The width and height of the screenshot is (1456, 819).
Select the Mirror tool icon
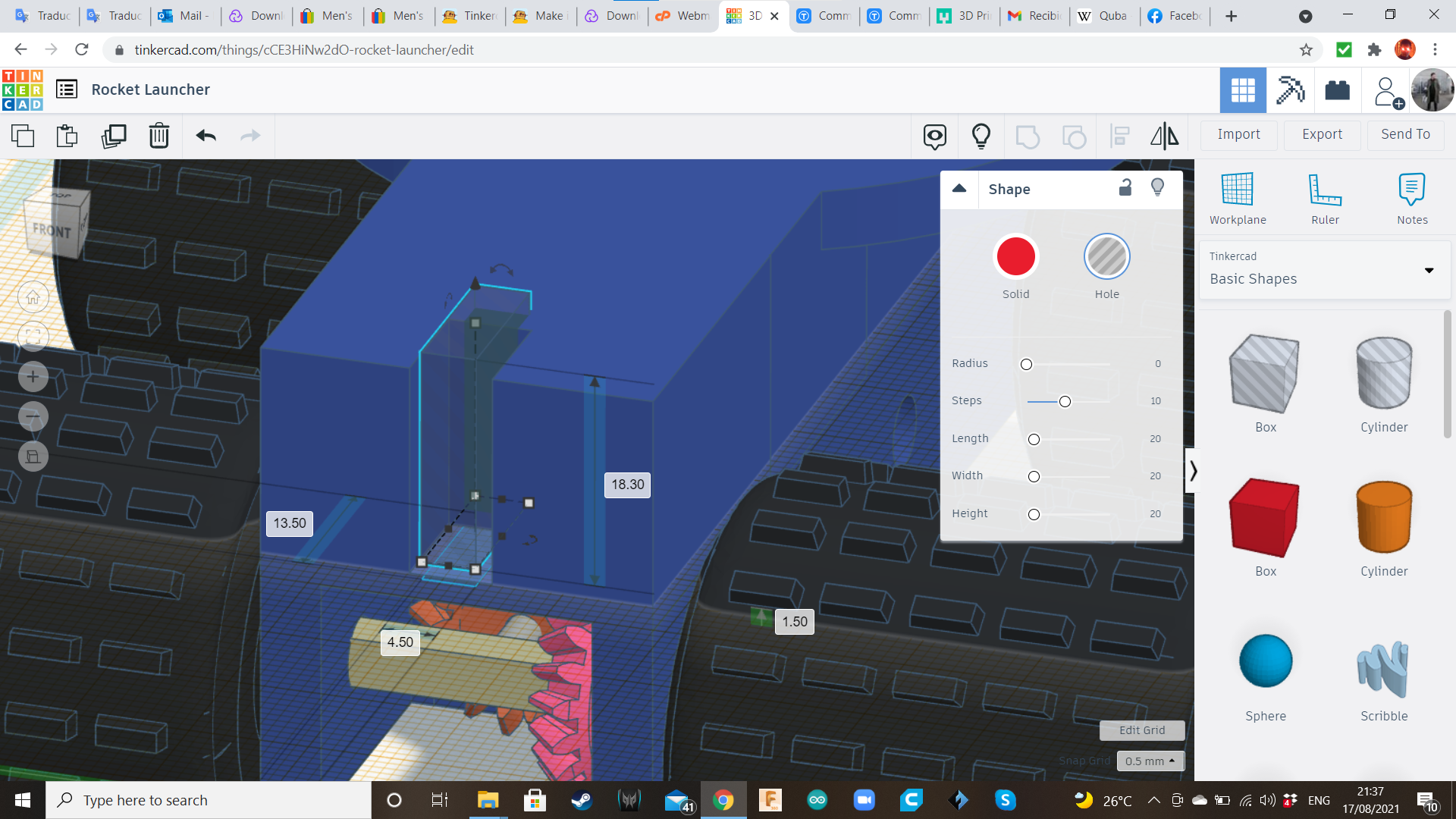(1164, 136)
